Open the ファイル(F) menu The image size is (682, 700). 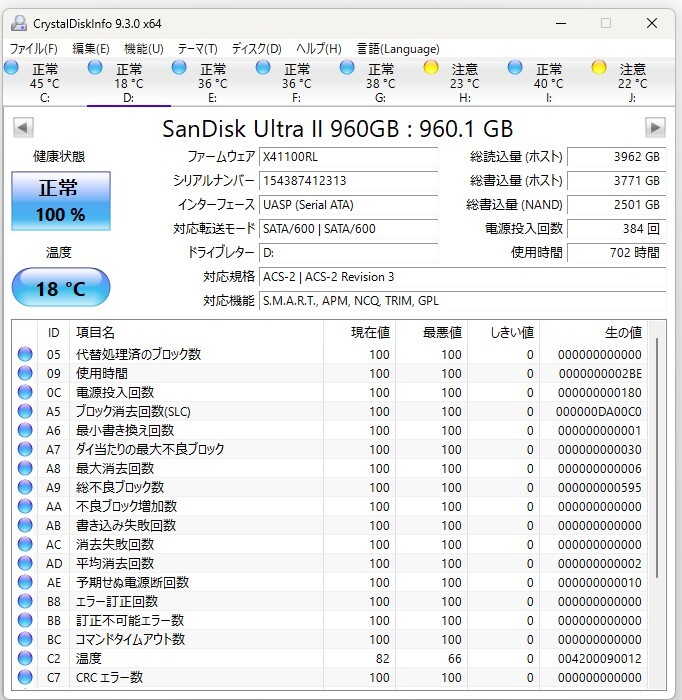[33, 49]
